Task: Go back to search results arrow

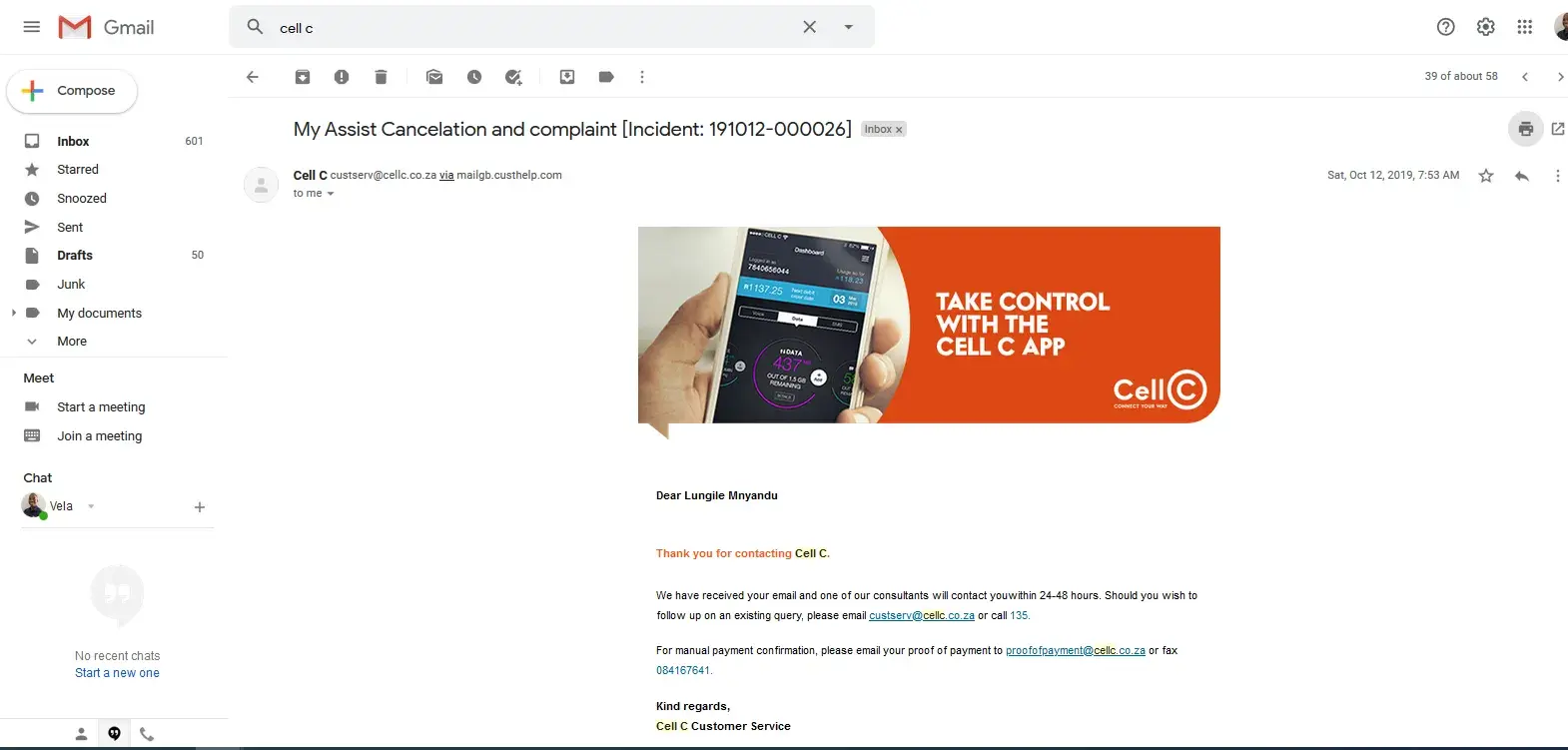Action: point(253,77)
